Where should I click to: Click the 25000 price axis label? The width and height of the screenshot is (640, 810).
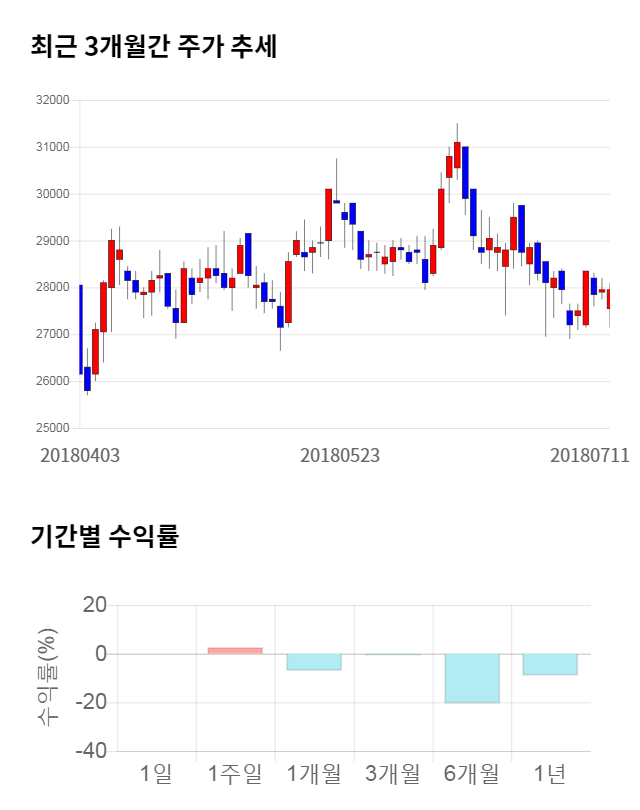pos(52,428)
